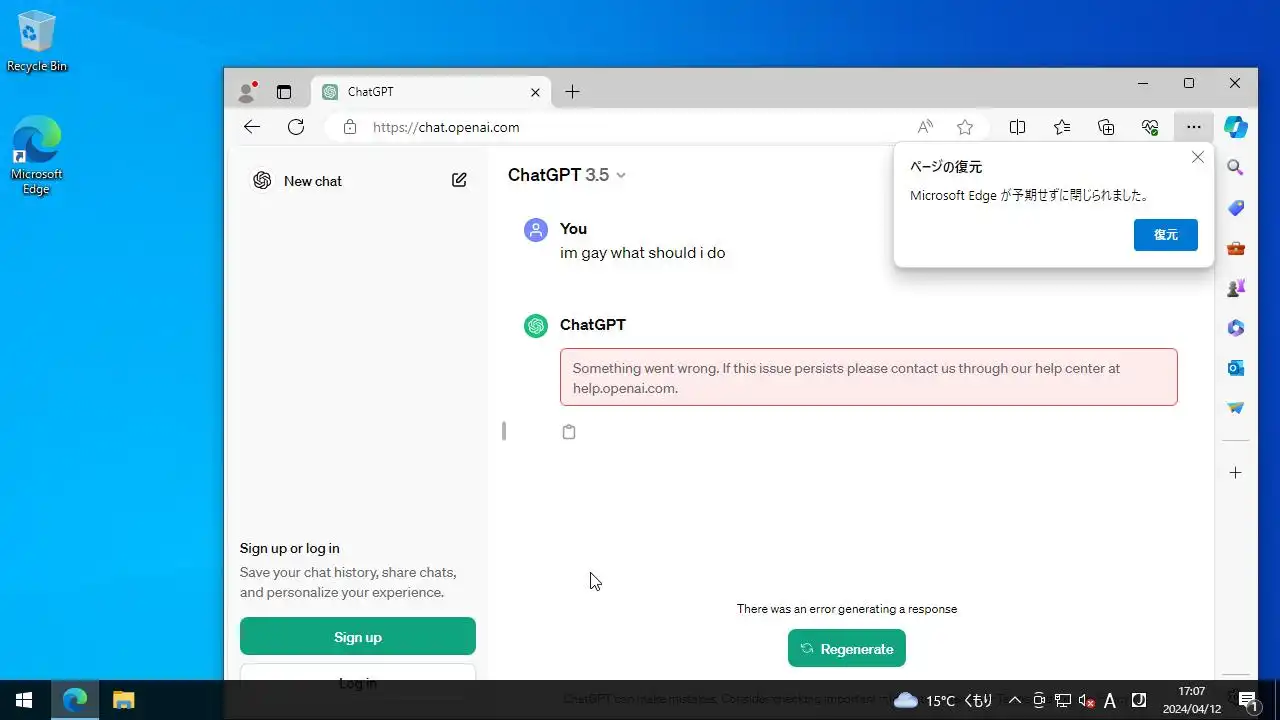Open sidebar search icon
The width and height of the screenshot is (1280, 720).
coord(1236,168)
